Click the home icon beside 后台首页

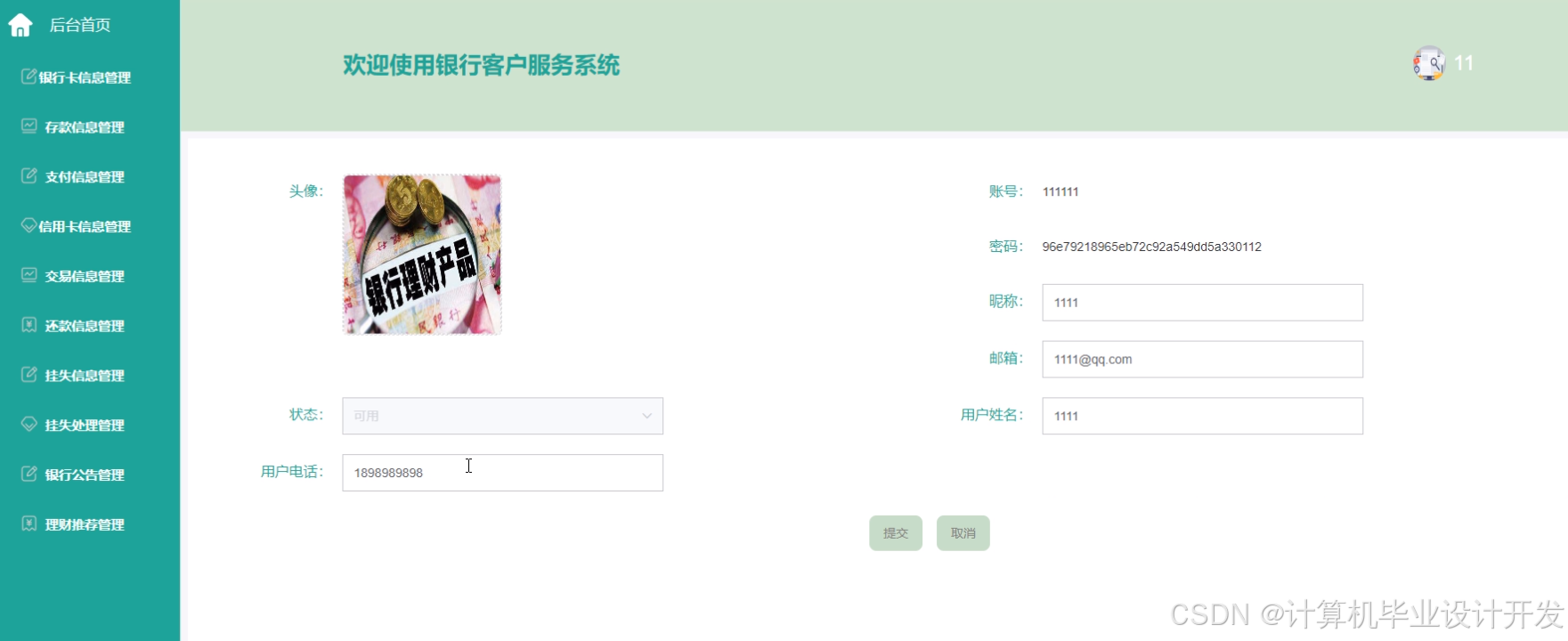click(x=20, y=25)
